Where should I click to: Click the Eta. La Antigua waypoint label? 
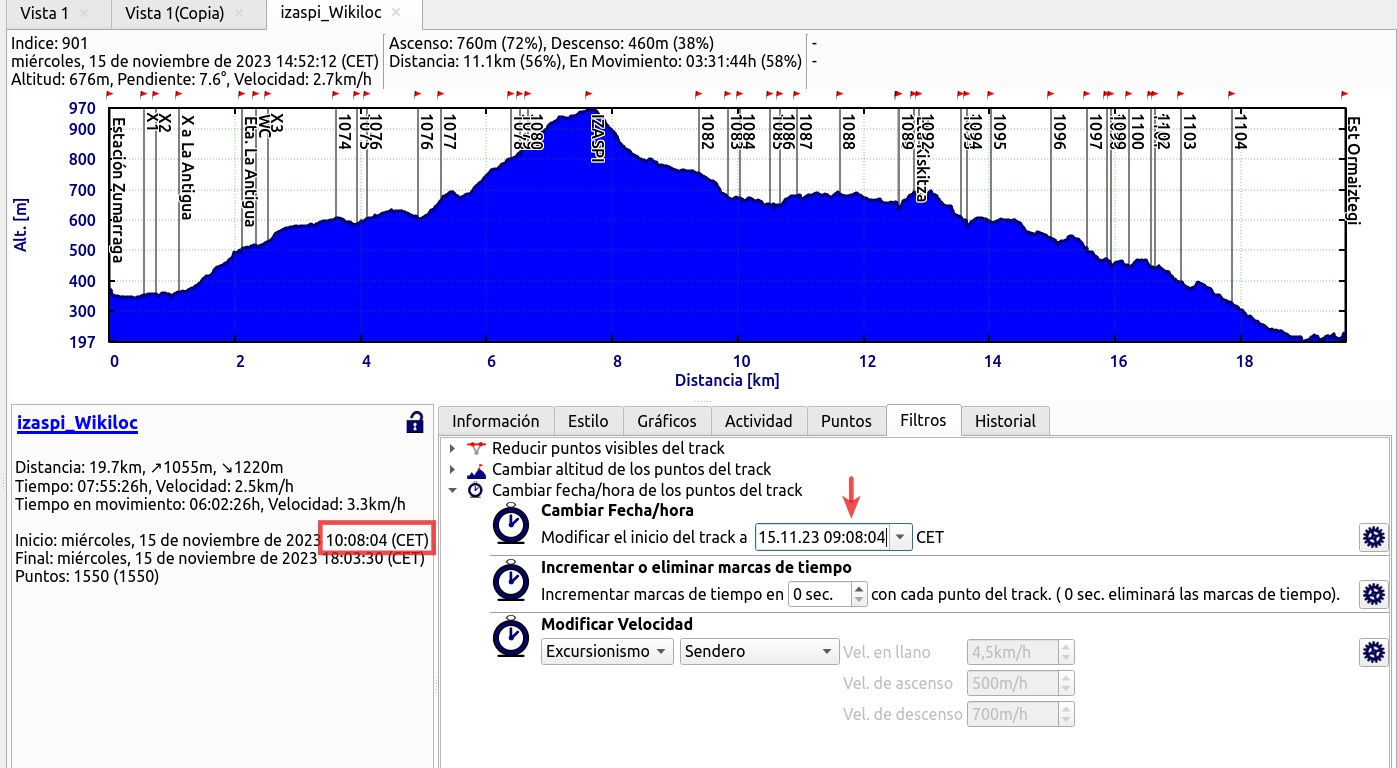(249, 171)
